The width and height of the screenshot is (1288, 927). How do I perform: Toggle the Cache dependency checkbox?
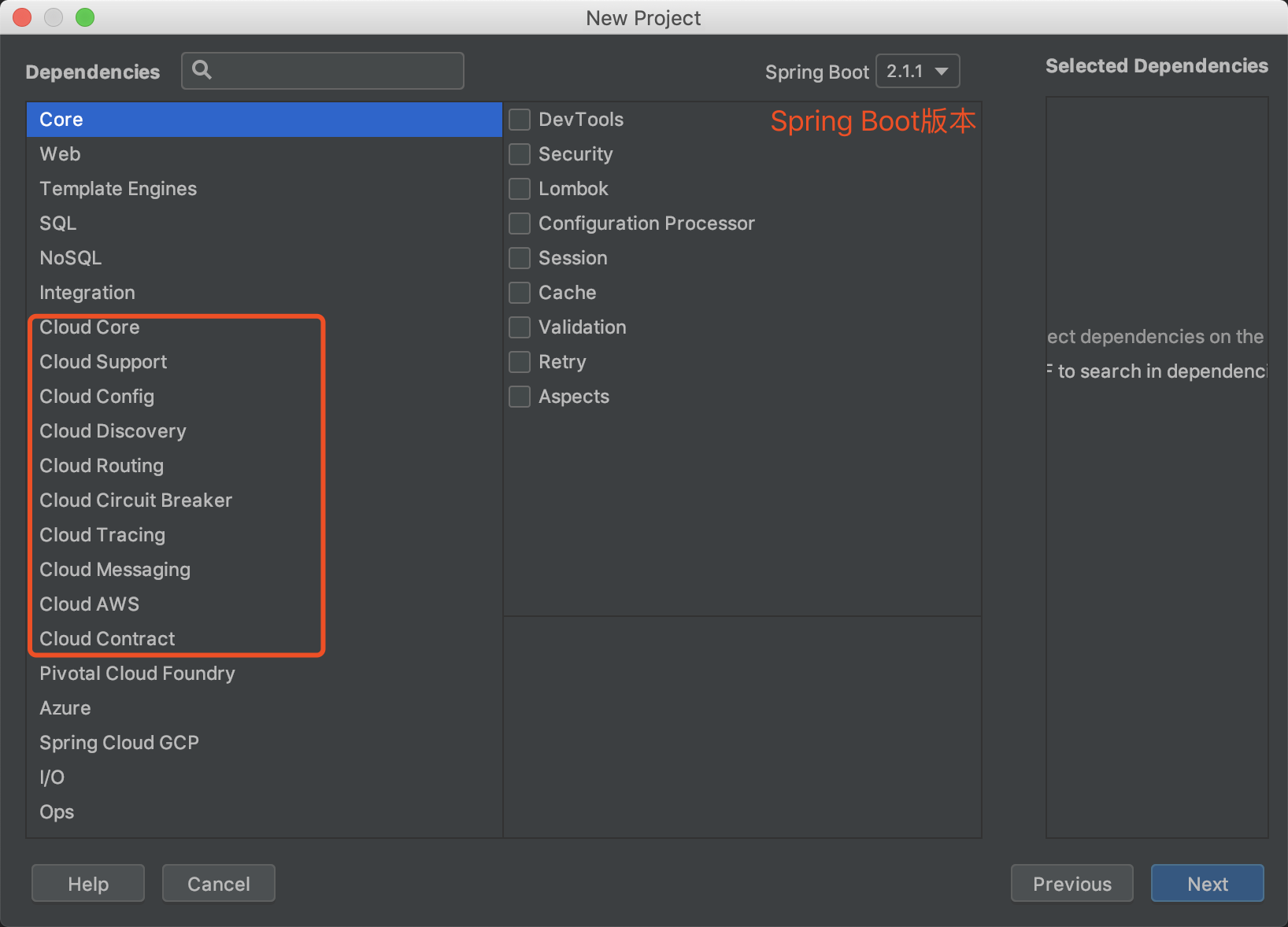click(x=520, y=293)
